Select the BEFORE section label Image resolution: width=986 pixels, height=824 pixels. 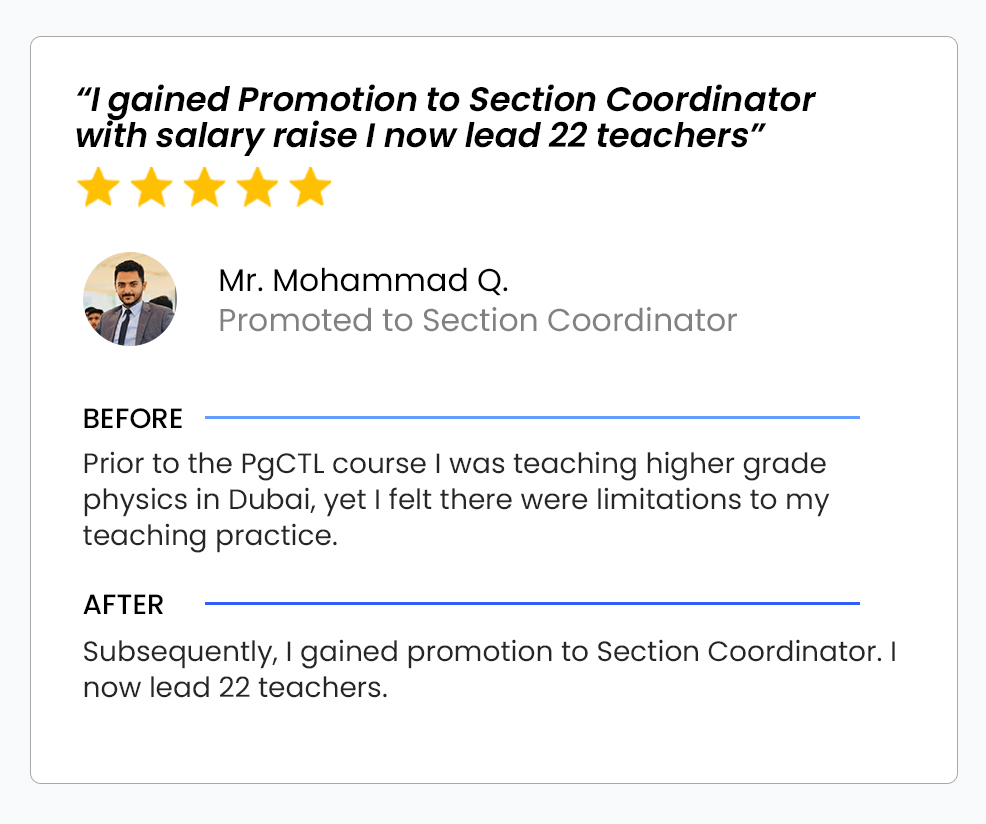point(133,418)
